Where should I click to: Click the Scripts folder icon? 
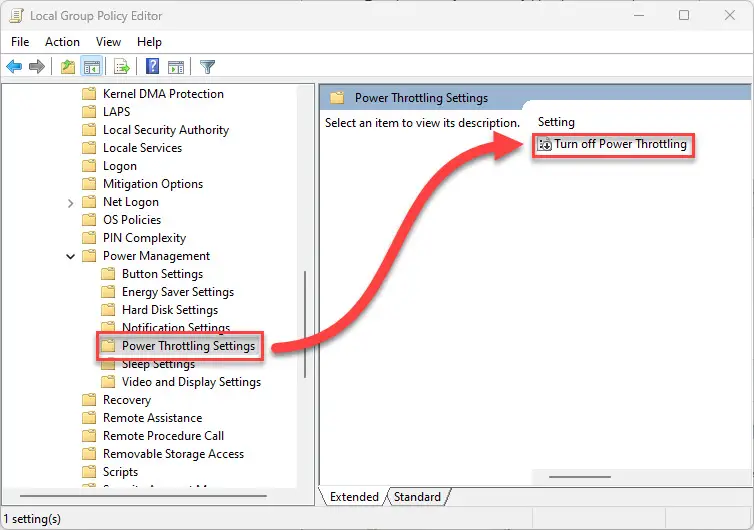tap(89, 472)
